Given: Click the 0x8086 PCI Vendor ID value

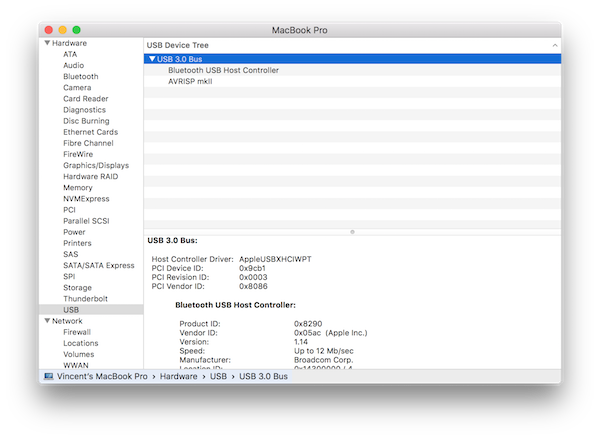Looking at the screenshot, I should (x=253, y=286).
